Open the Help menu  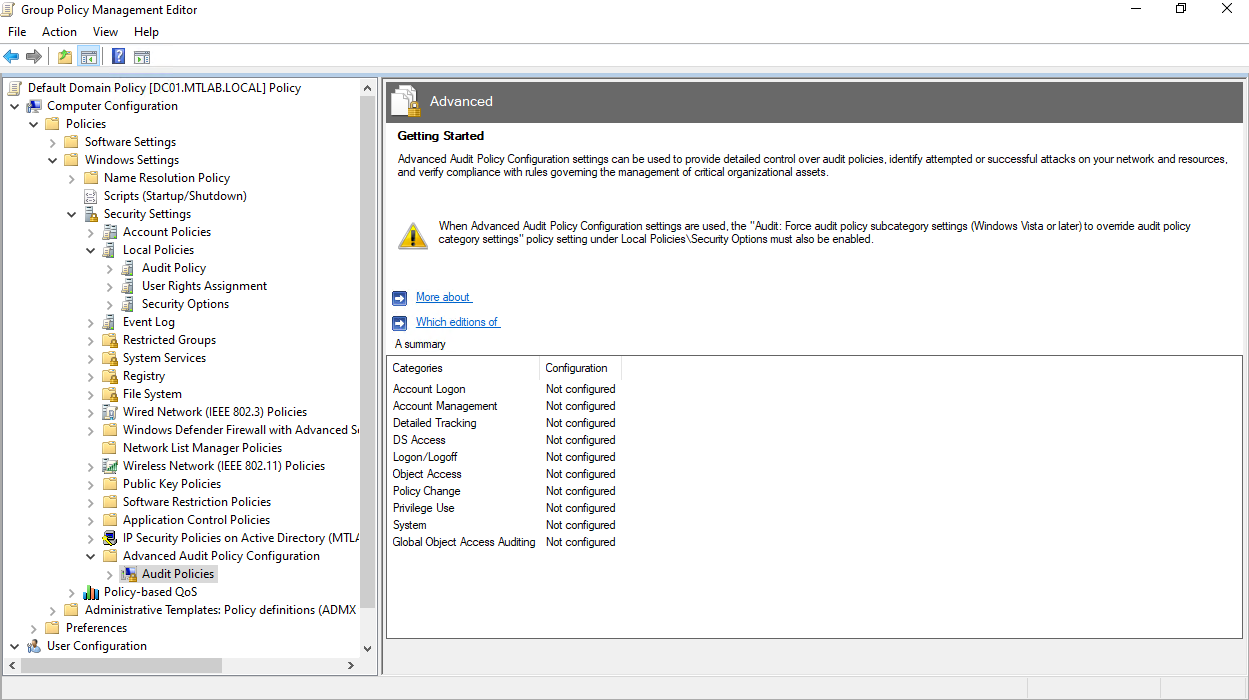[x=146, y=32]
